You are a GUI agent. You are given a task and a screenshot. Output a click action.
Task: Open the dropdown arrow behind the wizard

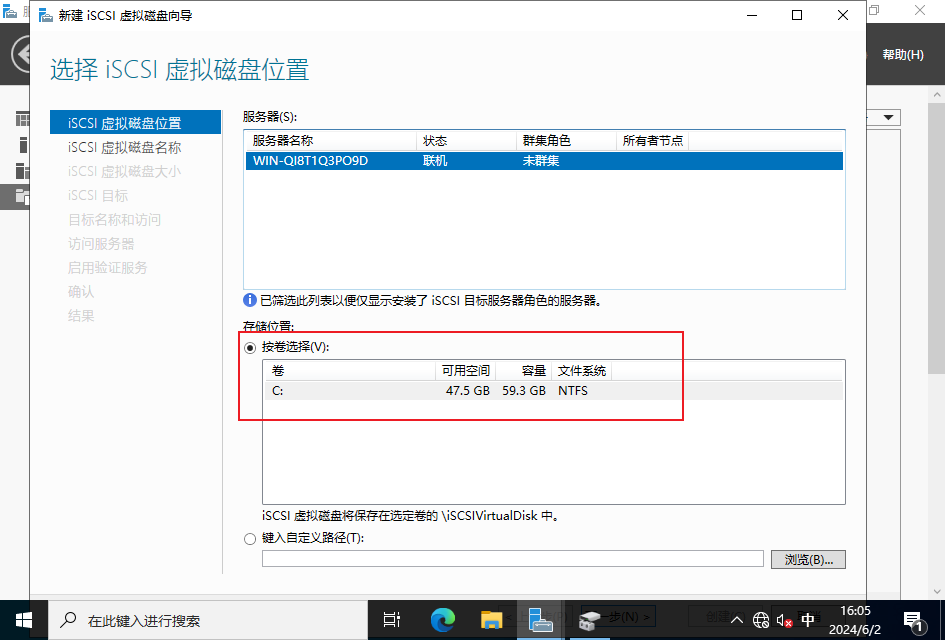pos(887,118)
